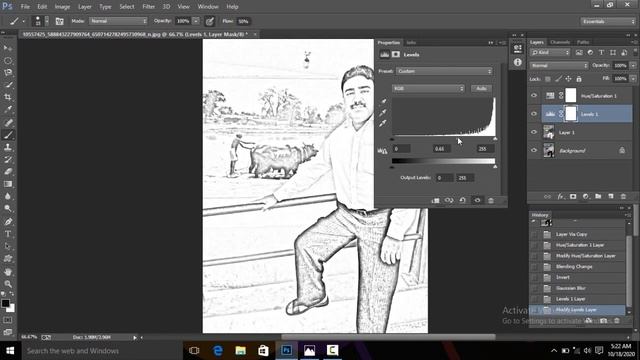Switch to the Channels tab
The height and width of the screenshot is (360, 640).
pyautogui.click(x=560, y=42)
